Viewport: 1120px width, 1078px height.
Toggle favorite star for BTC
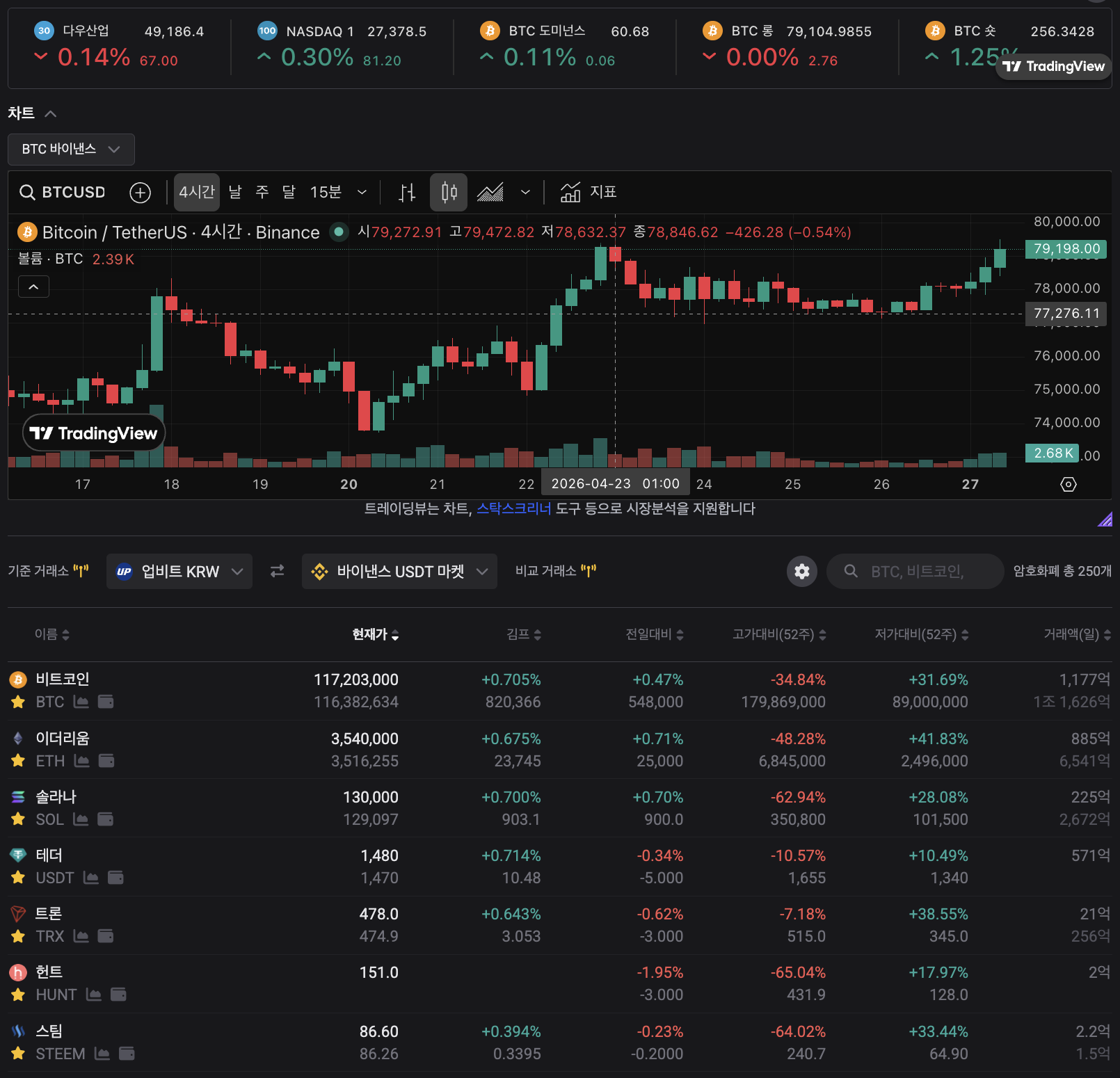tap(18, 702)
